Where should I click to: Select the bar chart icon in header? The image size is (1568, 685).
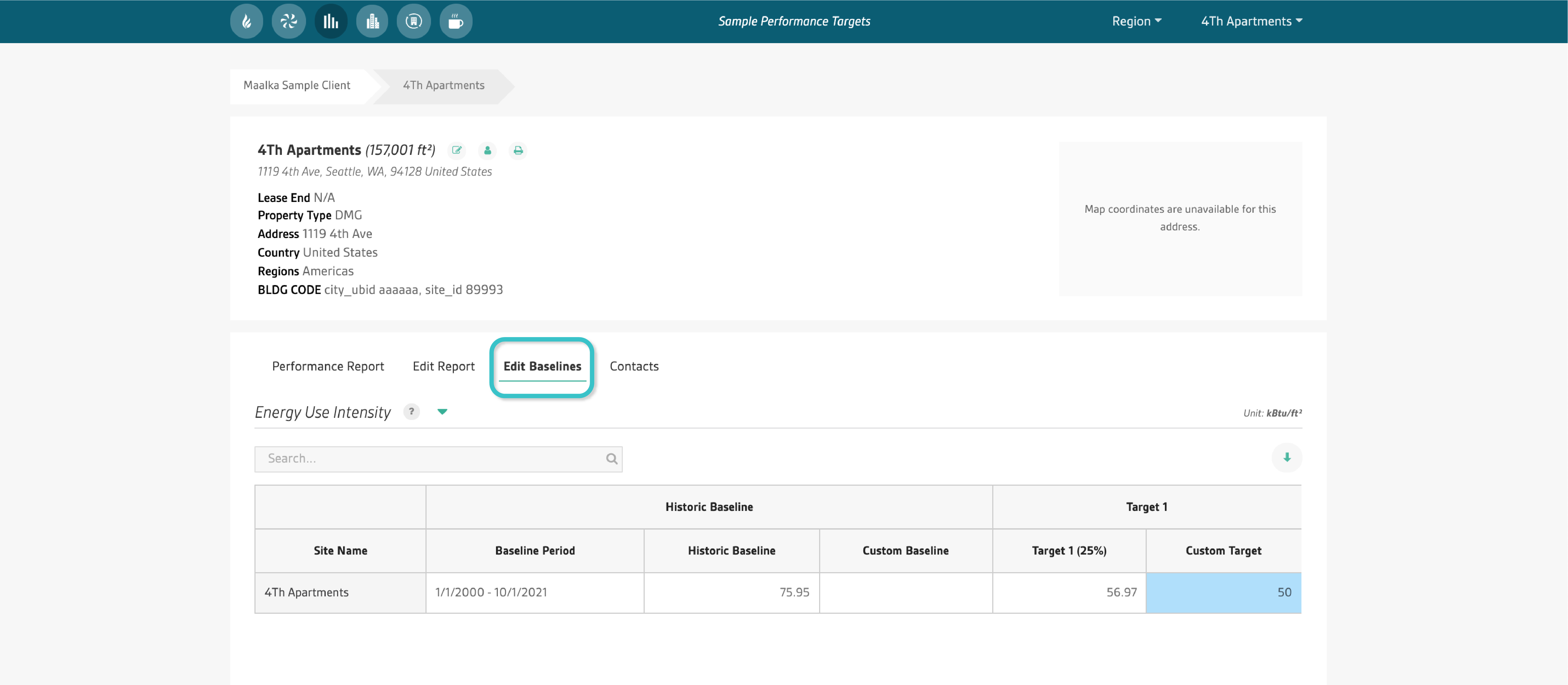(330, 22)
